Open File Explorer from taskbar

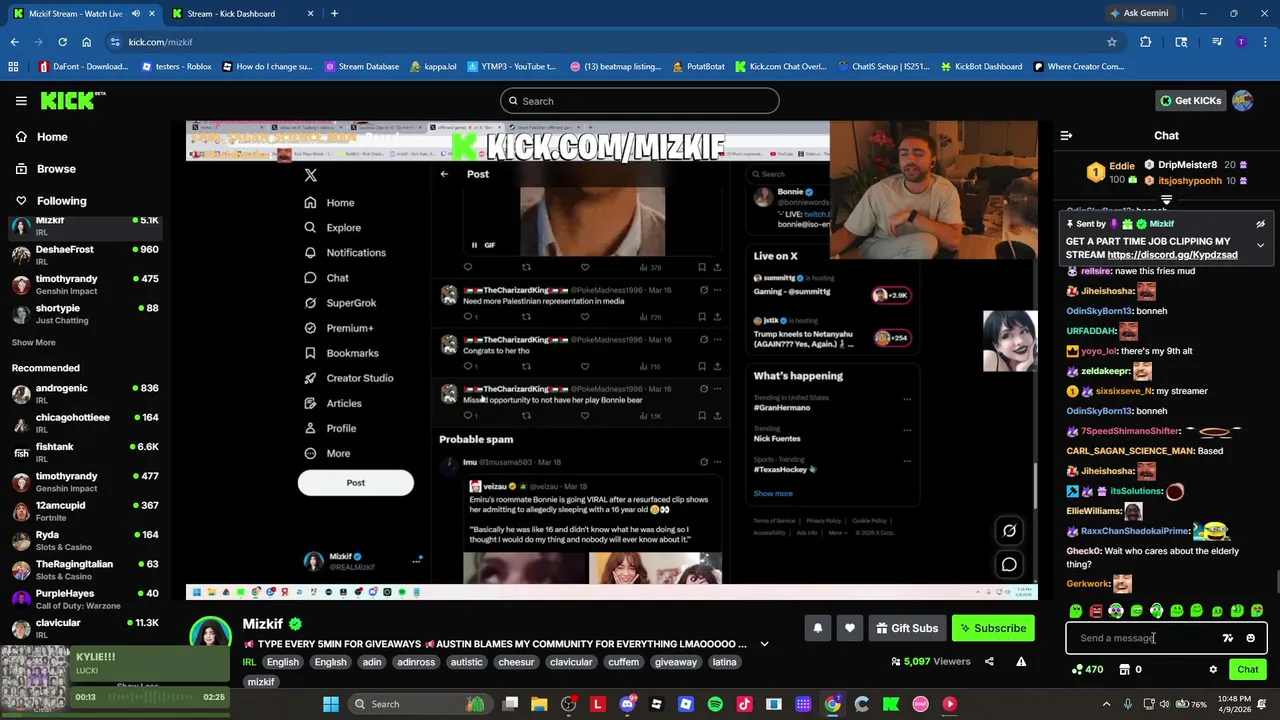tap(539, 704)
